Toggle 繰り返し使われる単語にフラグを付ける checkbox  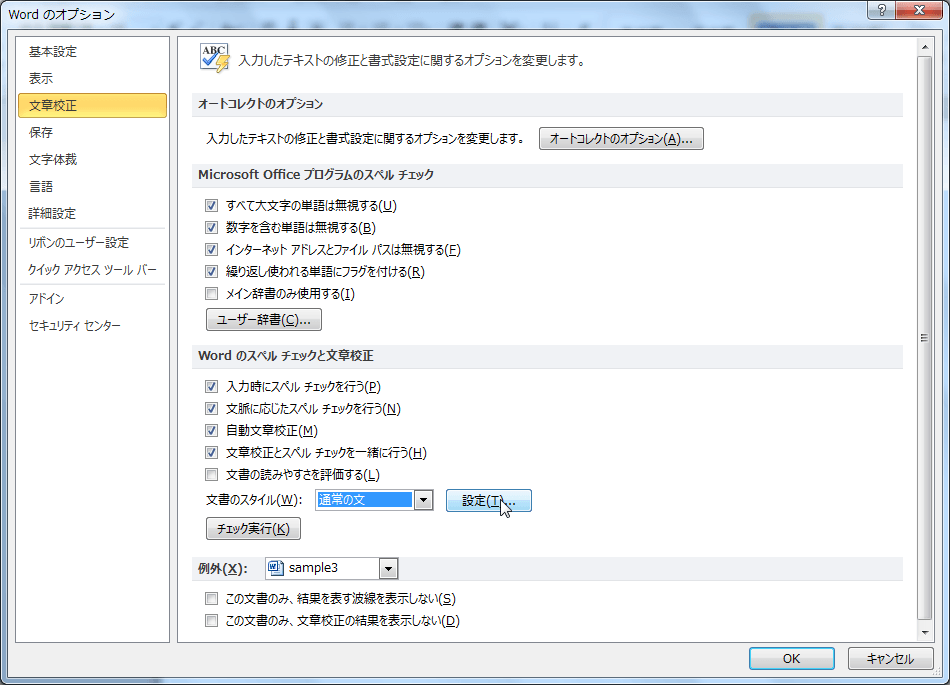[211, 271]
